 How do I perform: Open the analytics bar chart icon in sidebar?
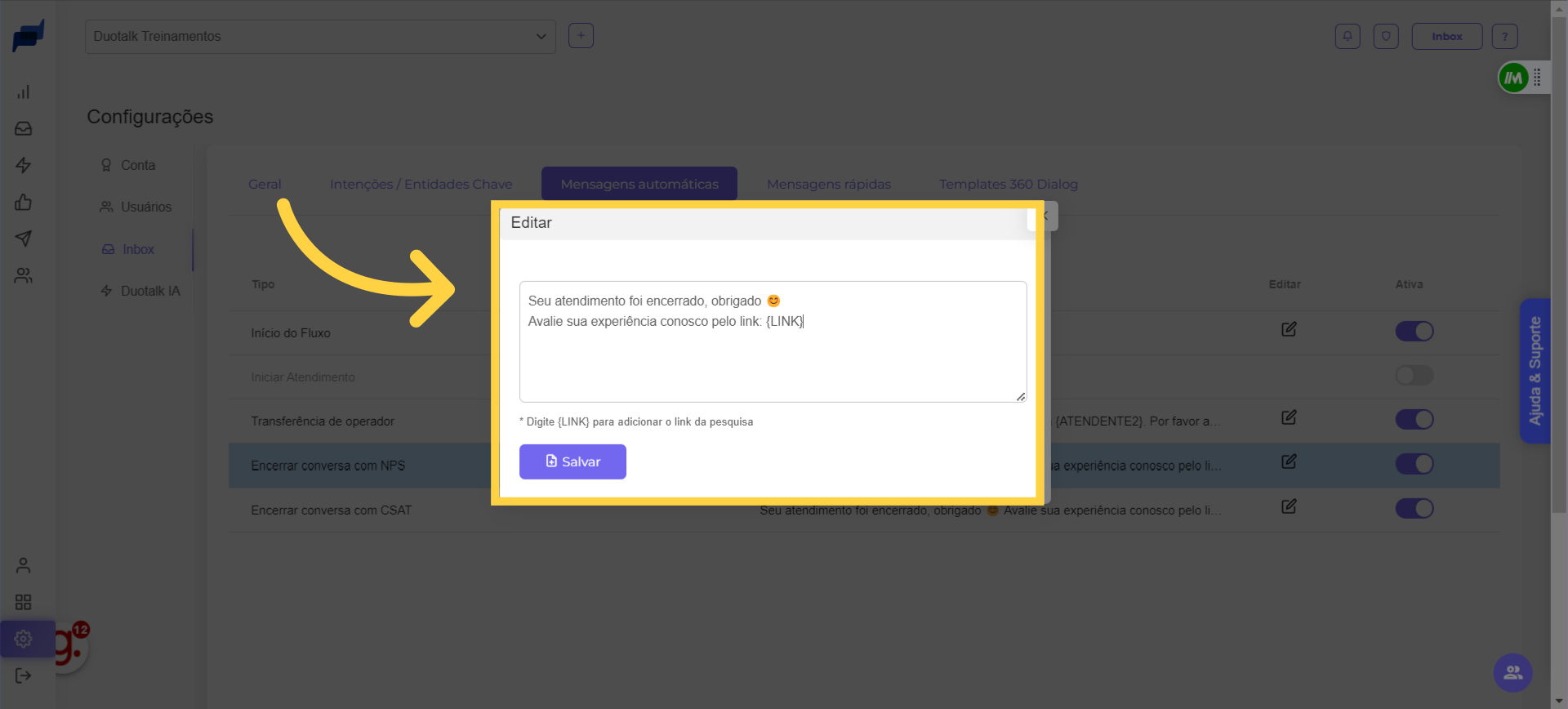coord(23,92)
